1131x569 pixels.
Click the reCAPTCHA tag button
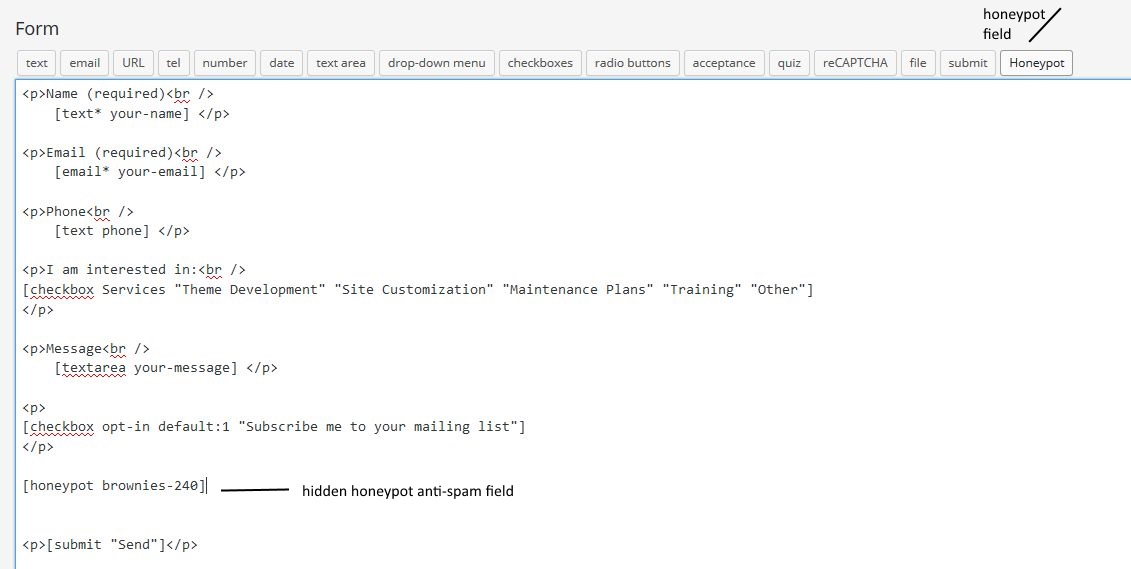coord(855,63)
